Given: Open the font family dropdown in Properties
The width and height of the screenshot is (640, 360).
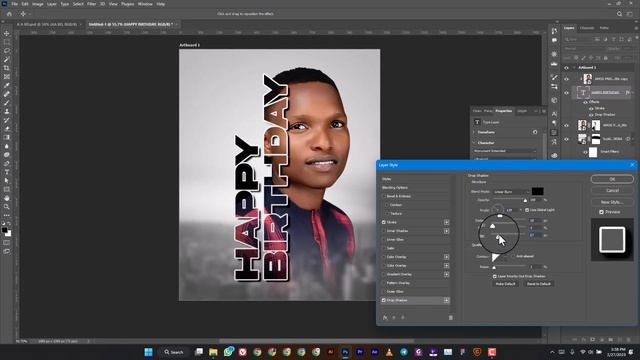Looking at the screenshot, I should click(x=505, y=151).
